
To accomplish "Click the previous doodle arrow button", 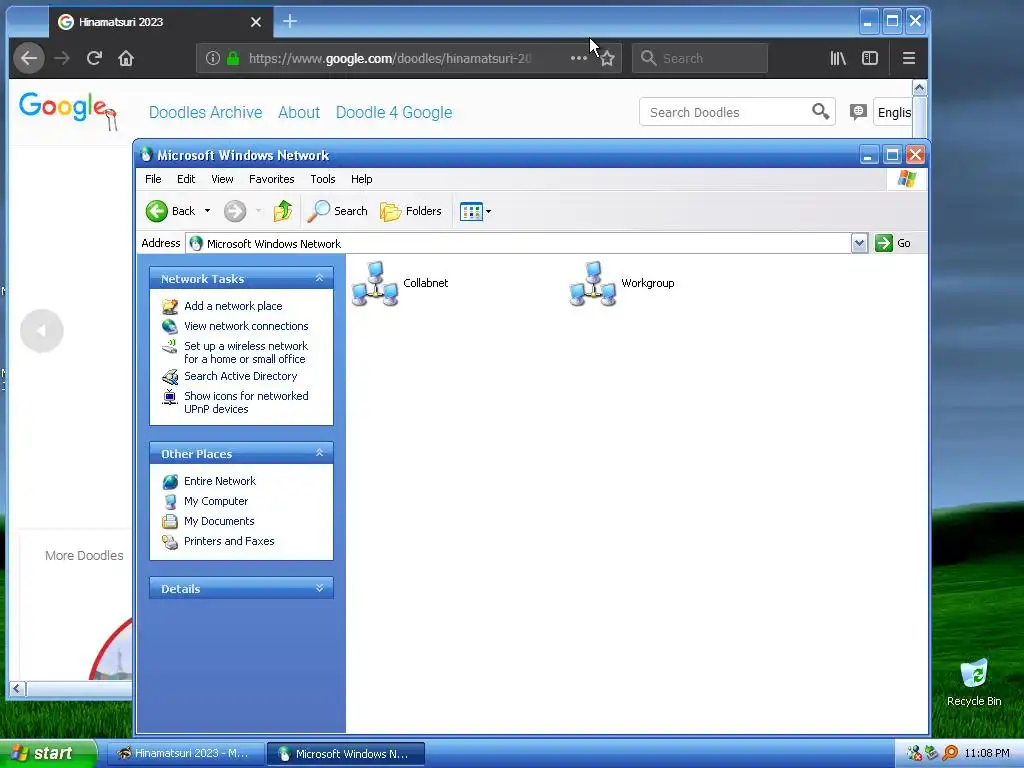I will 42,331.
